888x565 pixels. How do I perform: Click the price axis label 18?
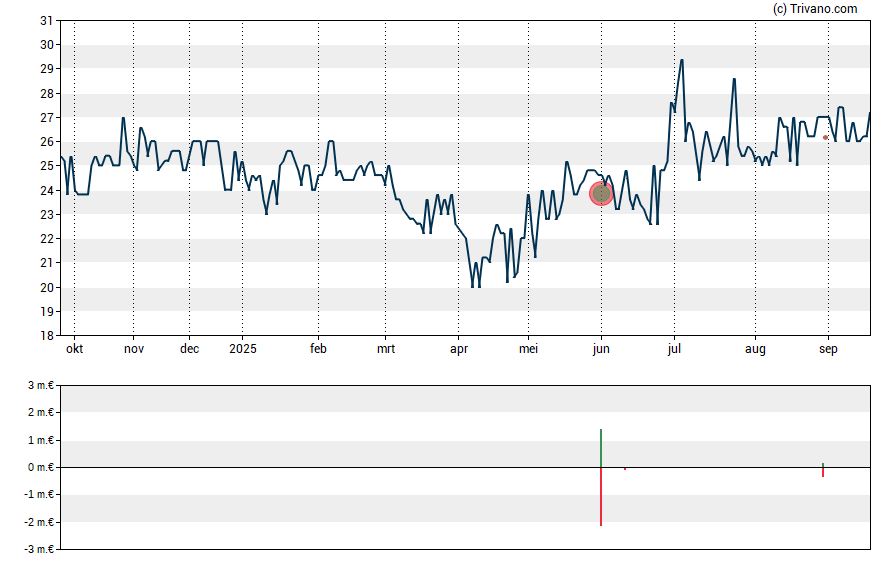coord(46,336)
